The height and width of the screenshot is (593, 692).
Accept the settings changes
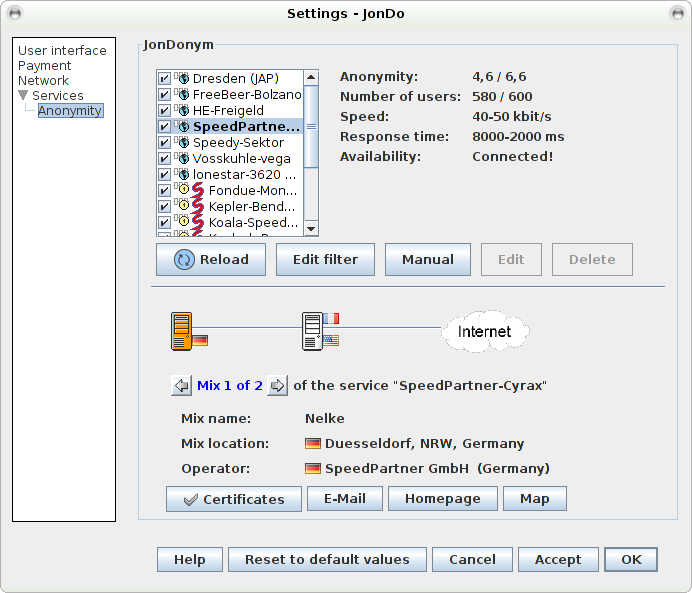558,559
